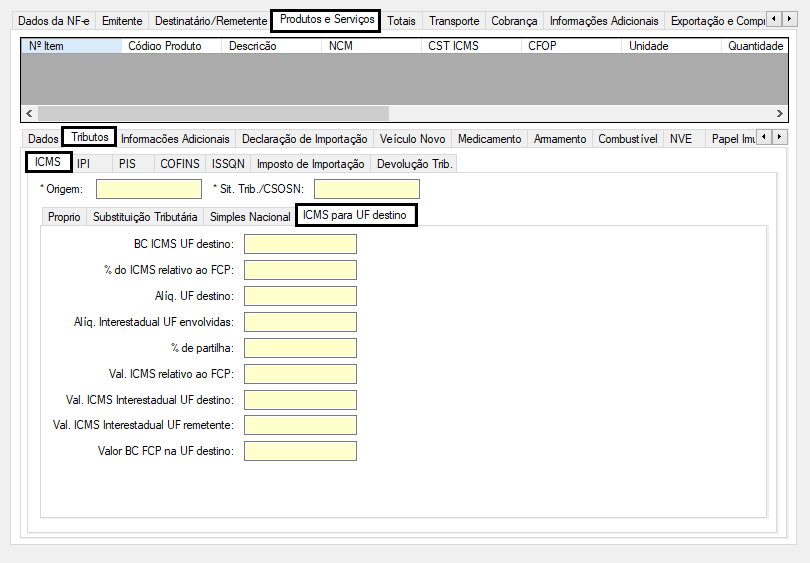810x563 pixels.
Task: Focus Valor BC FCP na UF destino field
Action: tap(300, 451)
